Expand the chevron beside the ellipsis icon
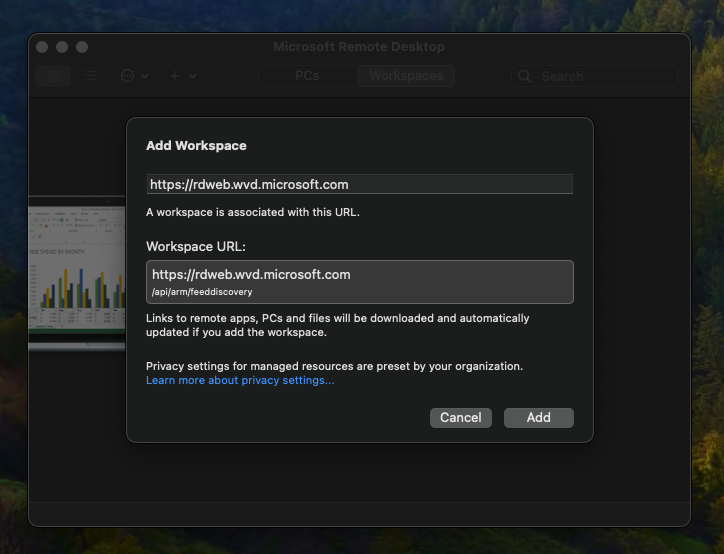The image size is (724, 554). tap(145, 76)
